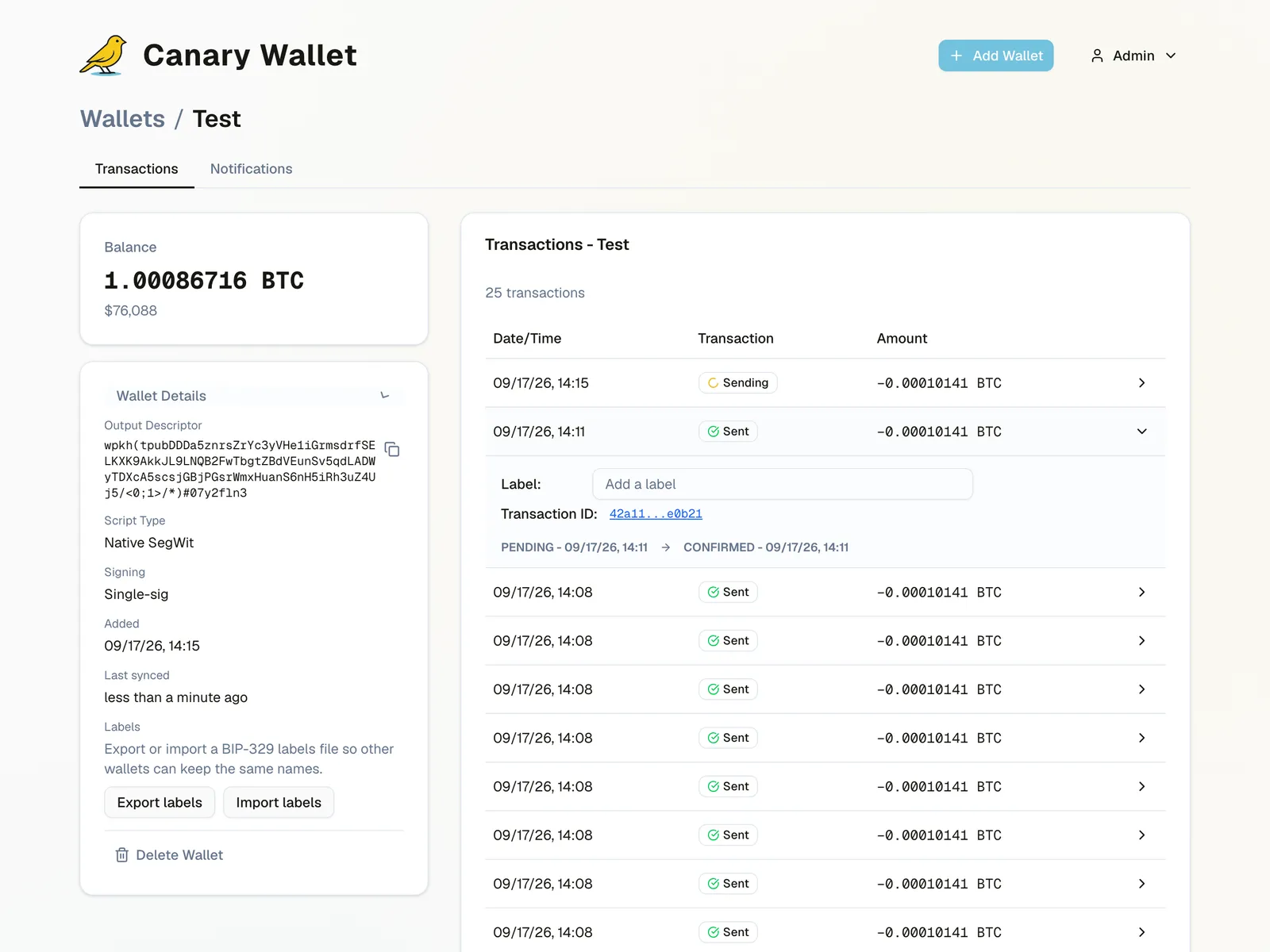This screenshot has height=952, width=1270.
Task: Click the less than a minute ago text
Action: click(176, 697)
